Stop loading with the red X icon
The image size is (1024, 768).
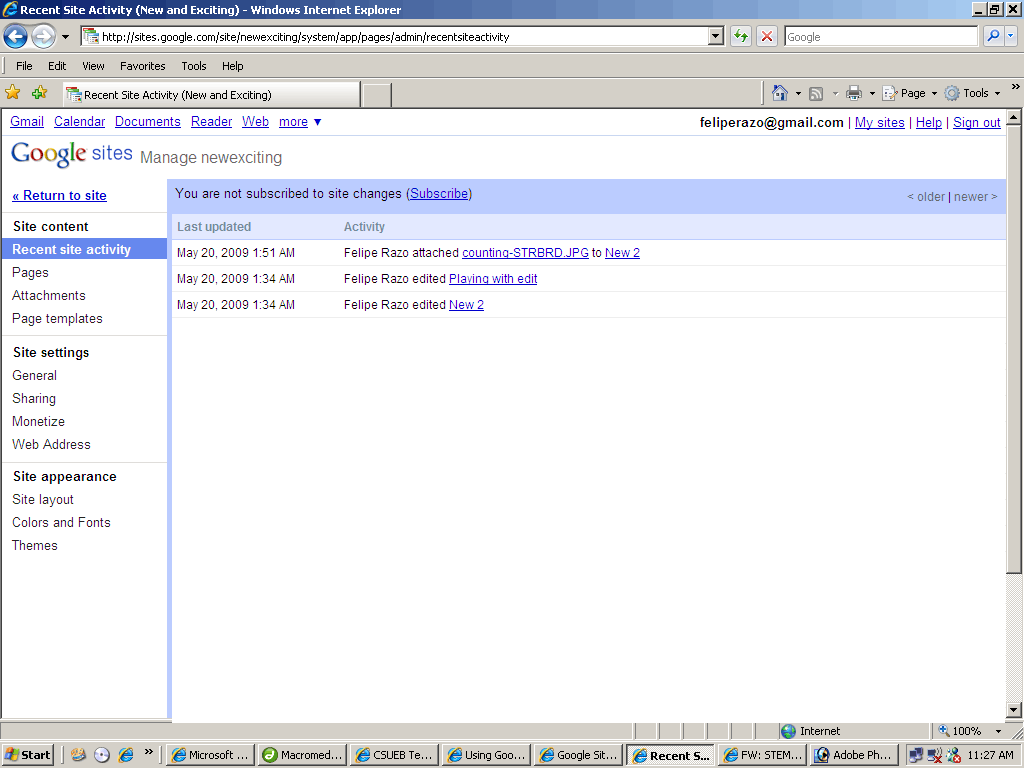pyautogui.click(x=767, y=37)
